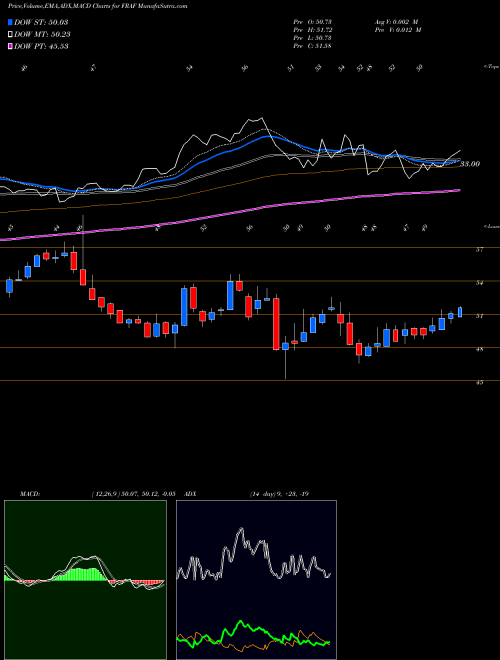
Task: Click the 'Pre O: 50.73' open value
Action: click(x=312, y=21)
